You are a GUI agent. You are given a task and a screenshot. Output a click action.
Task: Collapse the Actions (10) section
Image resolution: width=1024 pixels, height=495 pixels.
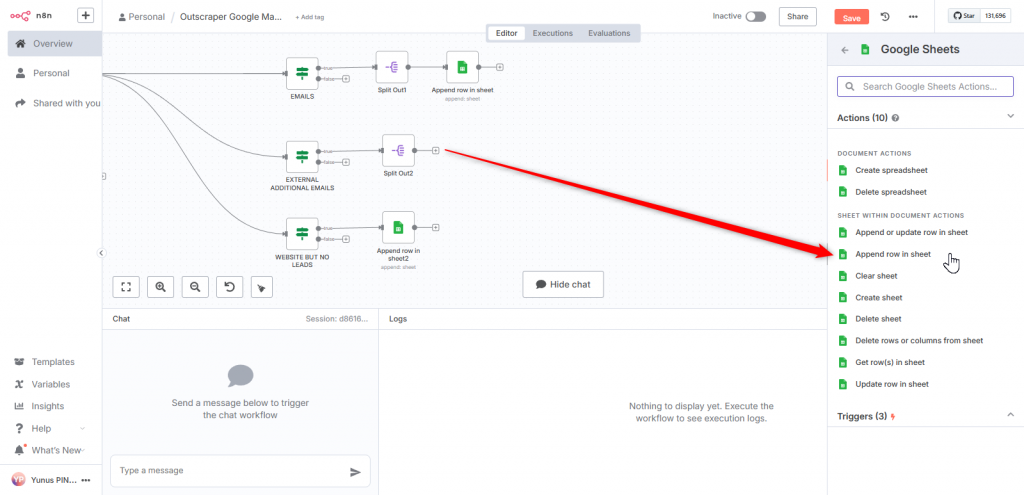pyautogui.click(x=1010, y=116)
